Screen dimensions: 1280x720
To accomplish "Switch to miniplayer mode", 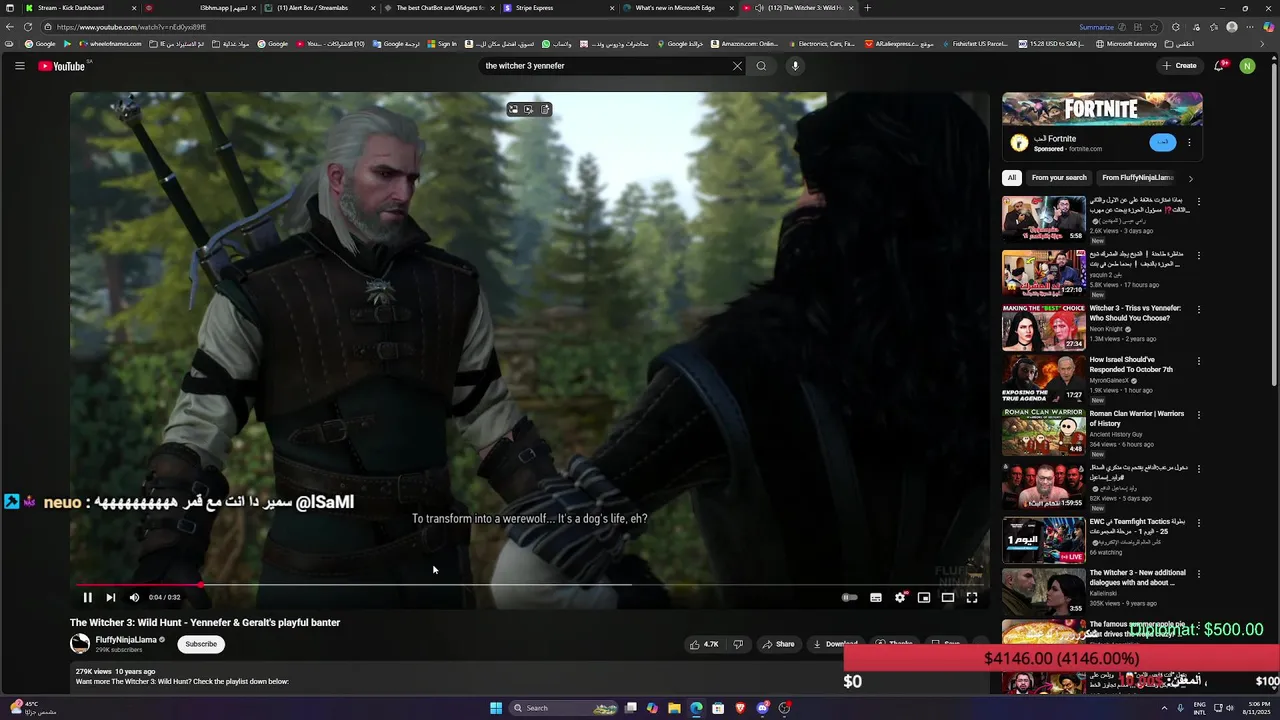I will click(x=924, y=597).
